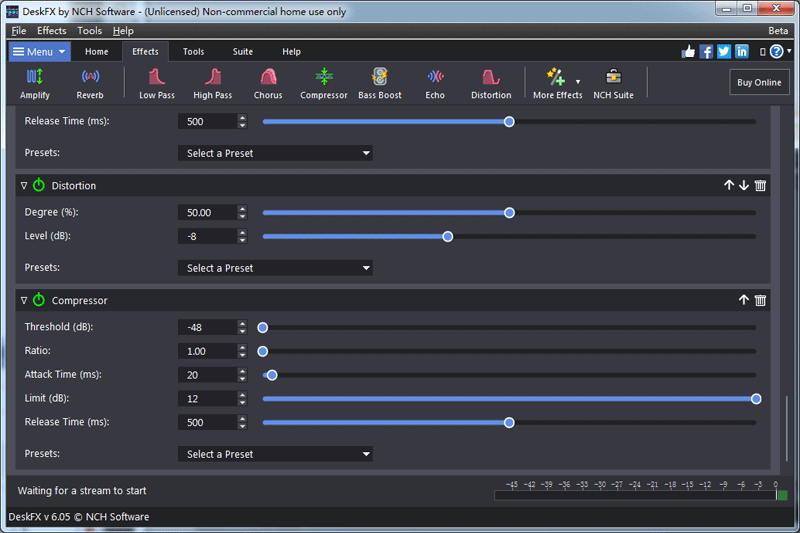Click the Degree (%) value field
800x533 pixels.
[208, 213]
